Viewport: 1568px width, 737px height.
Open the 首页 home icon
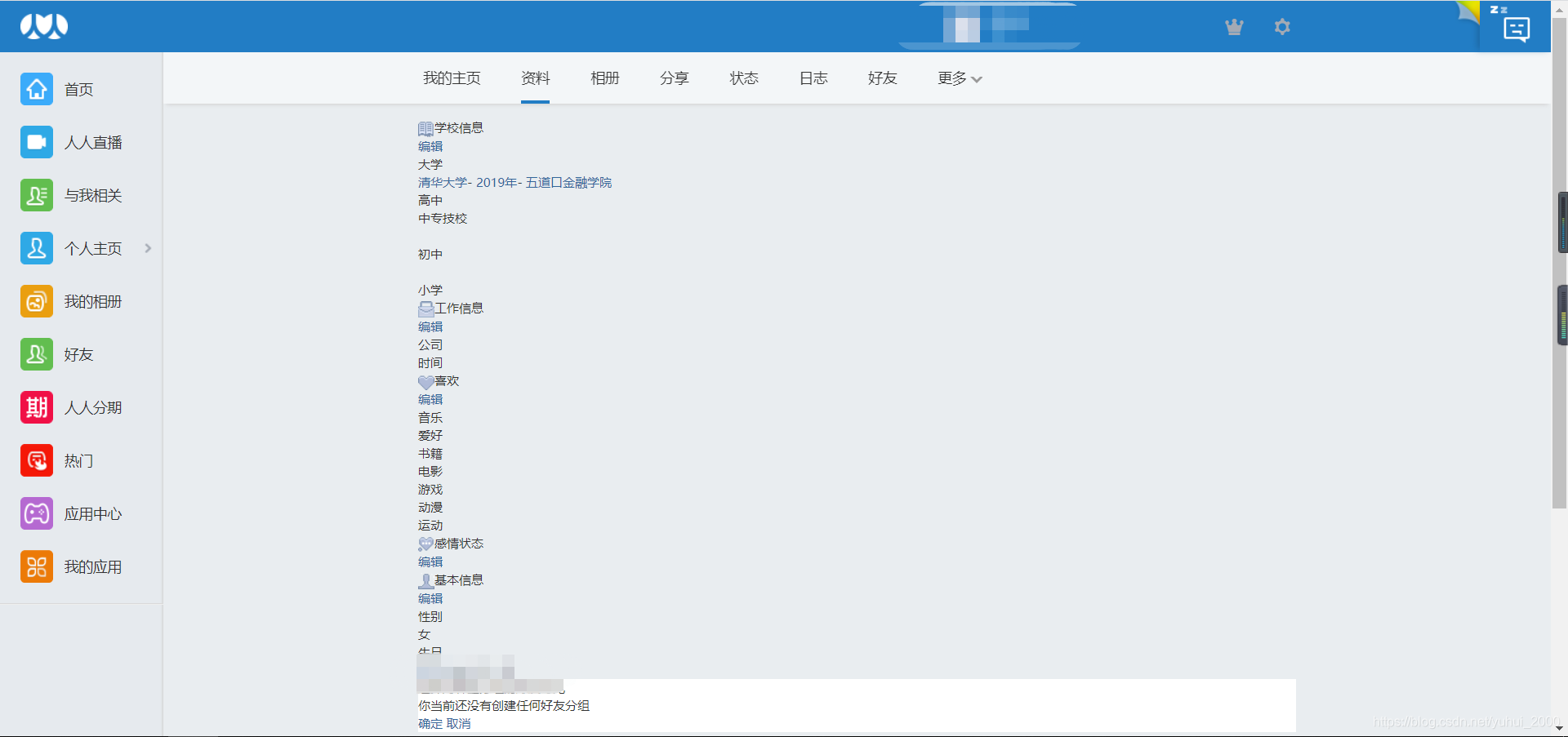click(37, 89)
